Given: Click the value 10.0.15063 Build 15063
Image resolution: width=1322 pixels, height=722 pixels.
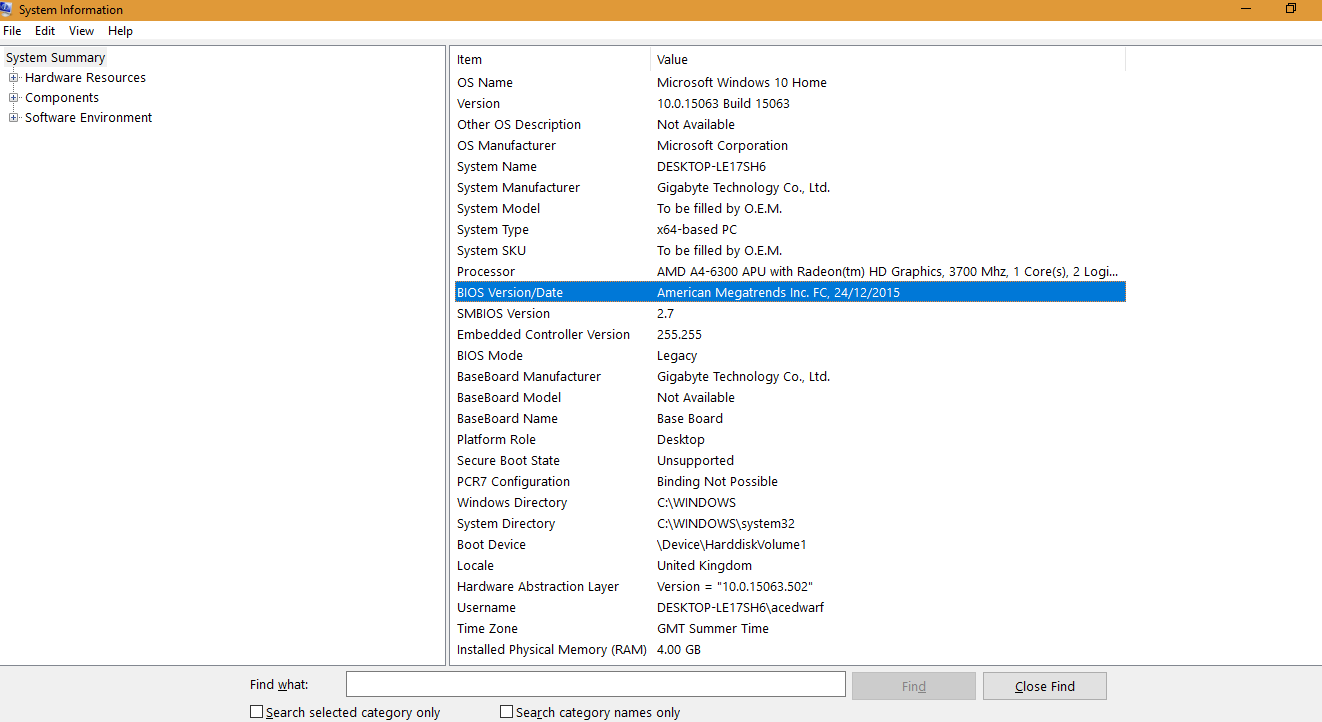Looking at the screenshot, I should (x=723, y=104).
